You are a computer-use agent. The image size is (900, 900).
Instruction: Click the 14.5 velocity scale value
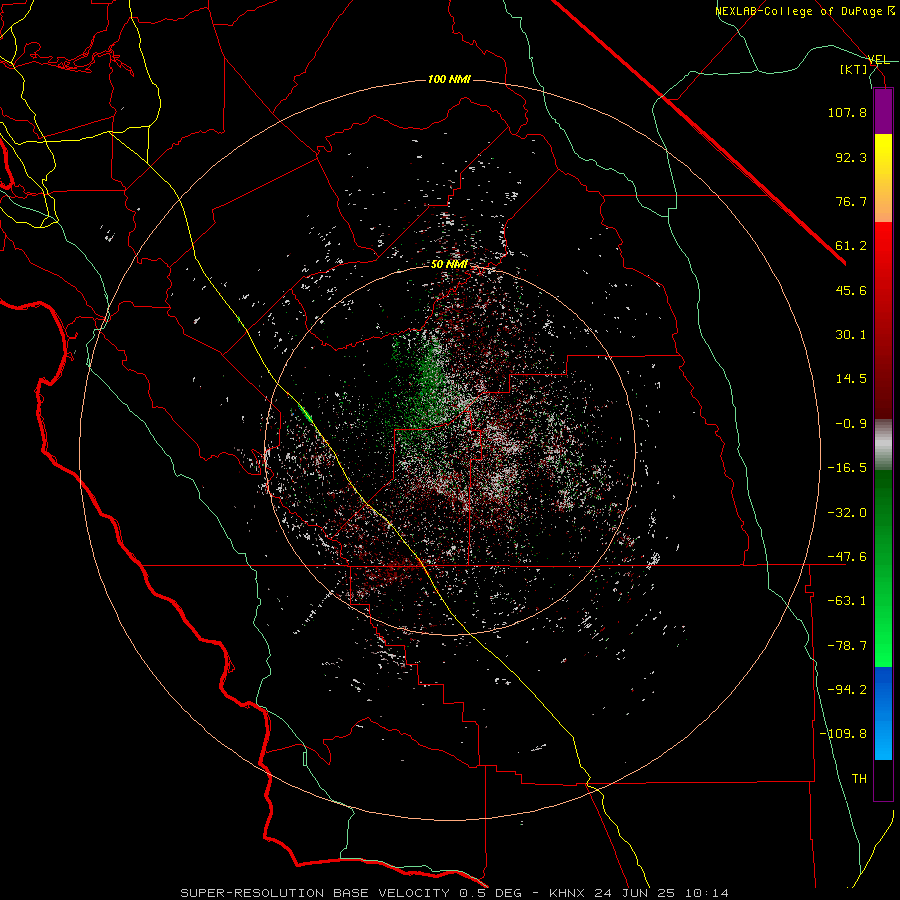tap(851, 378)
